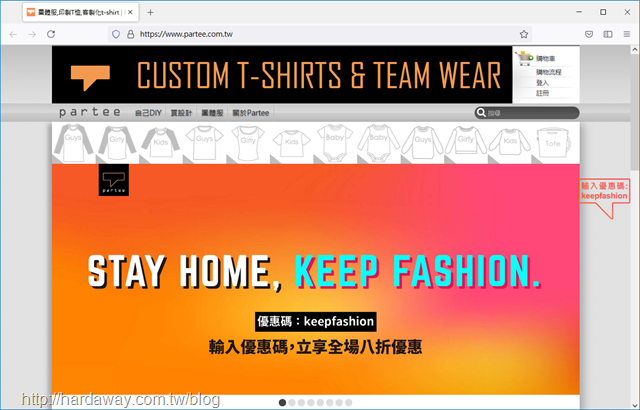Image resolution: width=640 pixels, height=410 pixels.
Task: Click the 輸入優惠碼,立享全場八折優惠 text
Action: pos(316,347)
